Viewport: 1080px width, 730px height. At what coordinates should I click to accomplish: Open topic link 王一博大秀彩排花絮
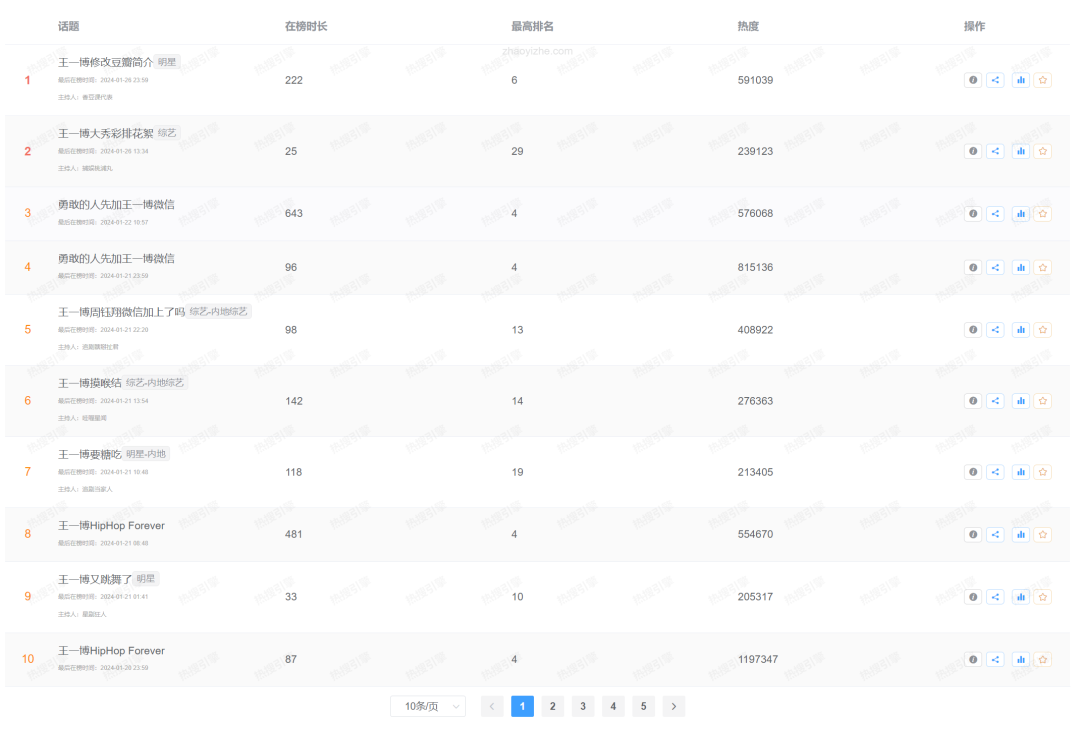[x=105, y=133]
